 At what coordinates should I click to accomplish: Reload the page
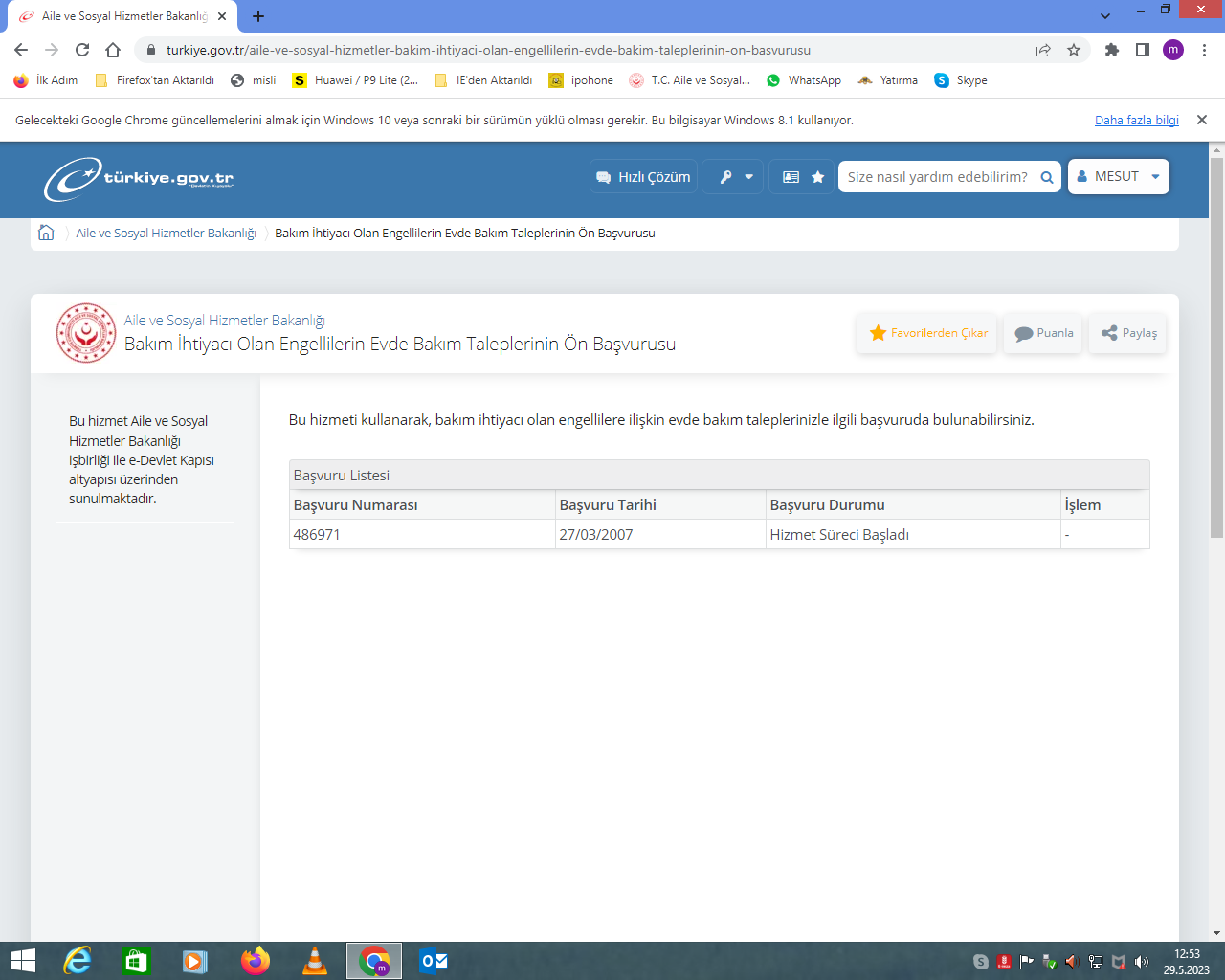click(x=82, y=50)
